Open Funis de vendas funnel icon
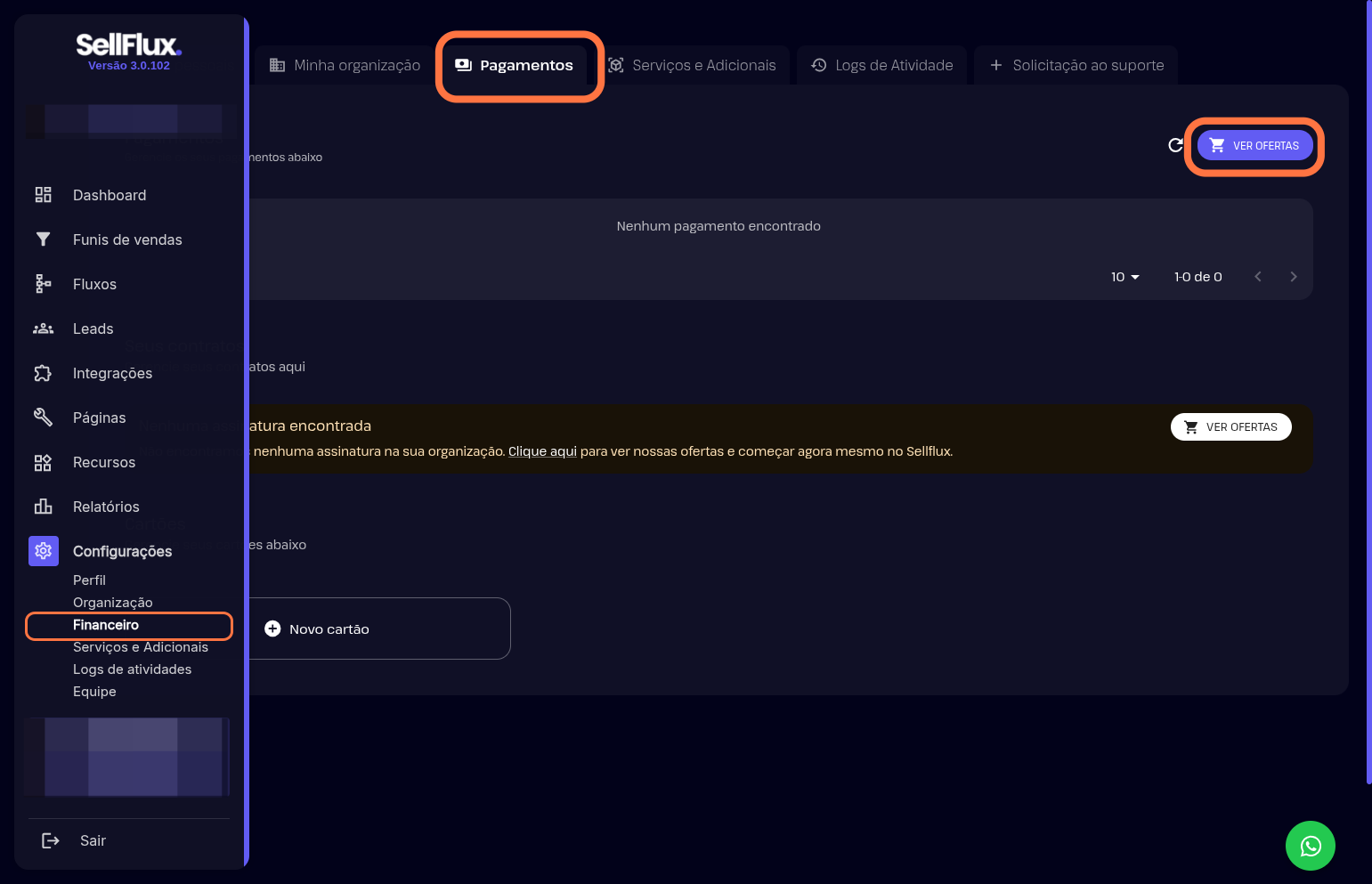1372x884 pixels. tap(43, 239)
